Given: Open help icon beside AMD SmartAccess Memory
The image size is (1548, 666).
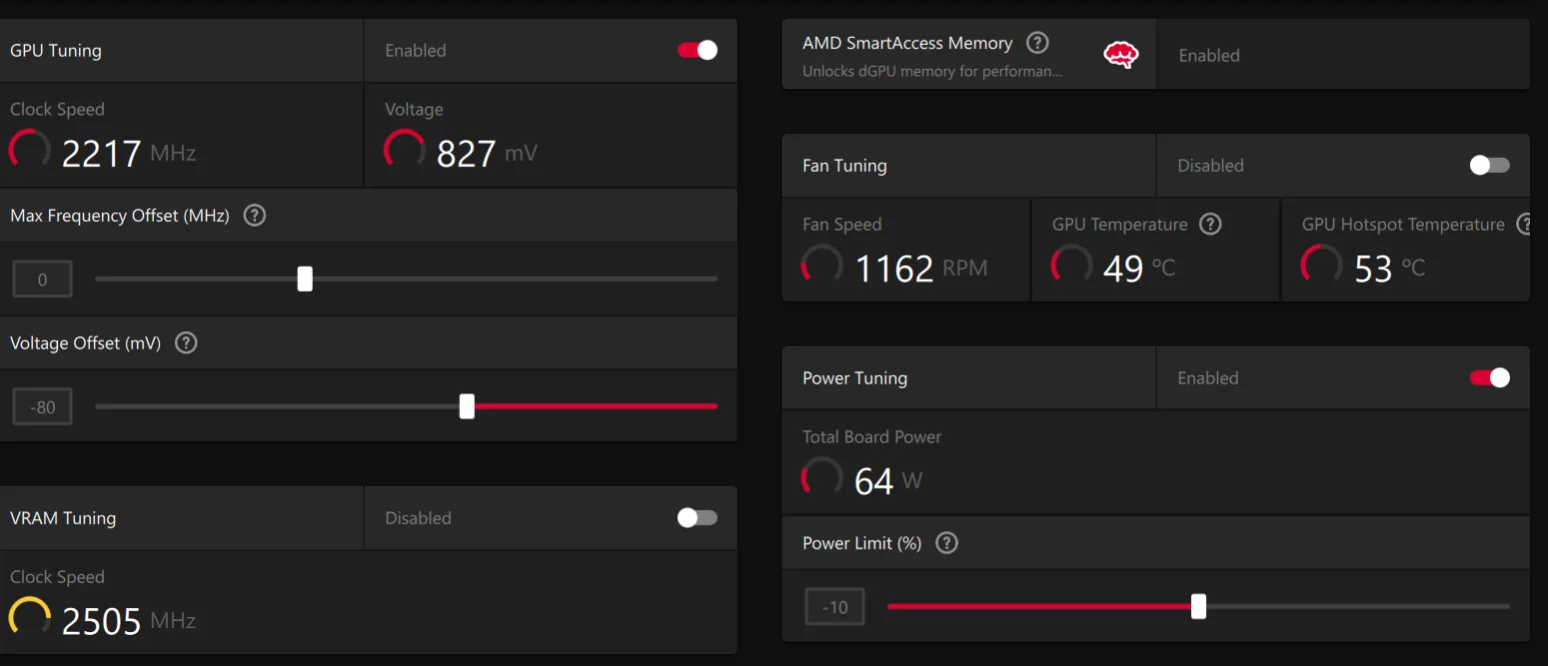Looking at the screenshot, I should point(1038,43).
